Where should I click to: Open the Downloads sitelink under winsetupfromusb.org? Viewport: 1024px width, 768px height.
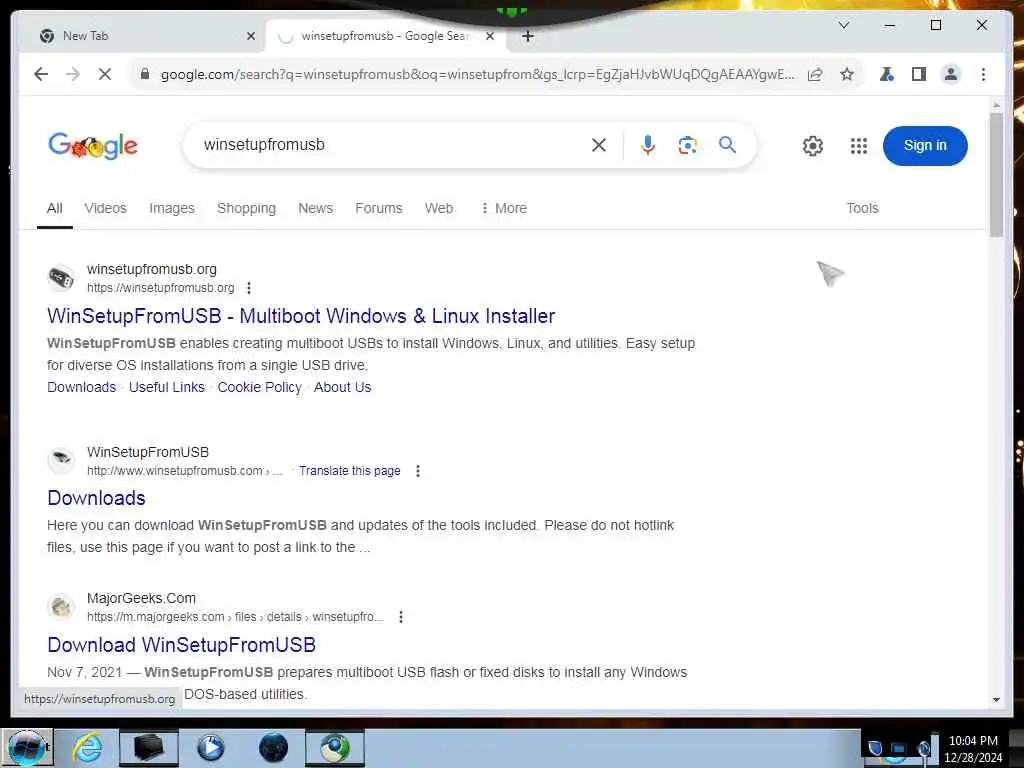click(x=82, y=387)
